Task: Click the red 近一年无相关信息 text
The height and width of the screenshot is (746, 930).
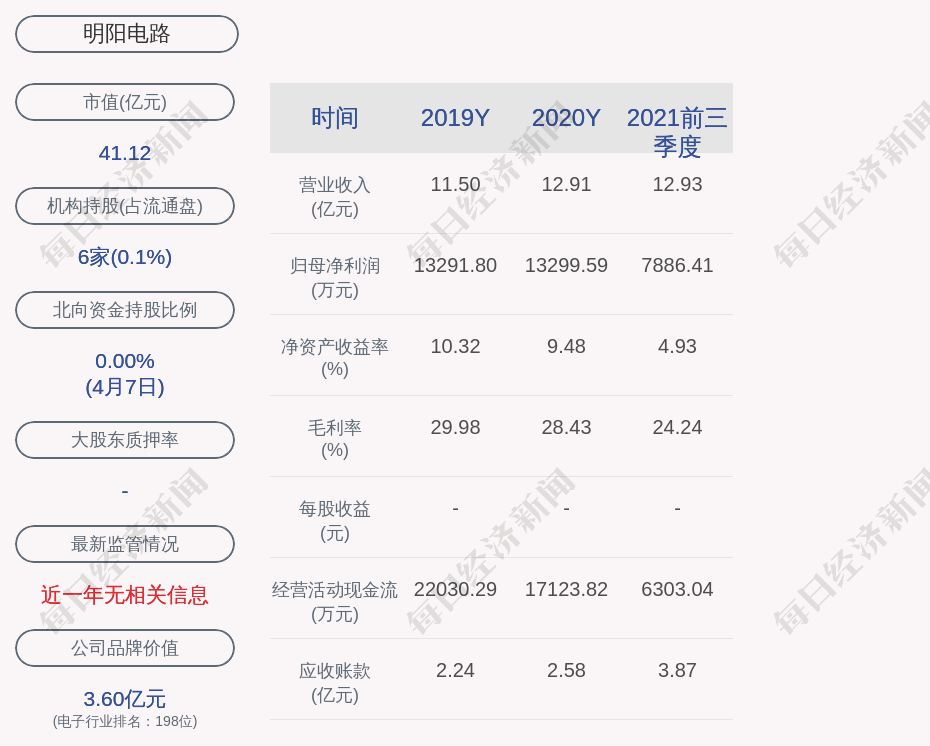Action: point(125,595)
